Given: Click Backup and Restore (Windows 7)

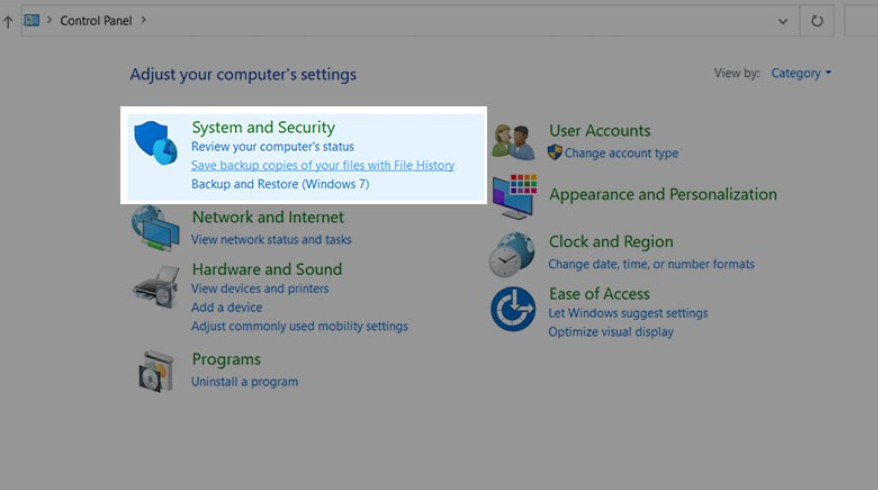Looking at the screenshot, I should pyautogui.click(x=280, y=184).
